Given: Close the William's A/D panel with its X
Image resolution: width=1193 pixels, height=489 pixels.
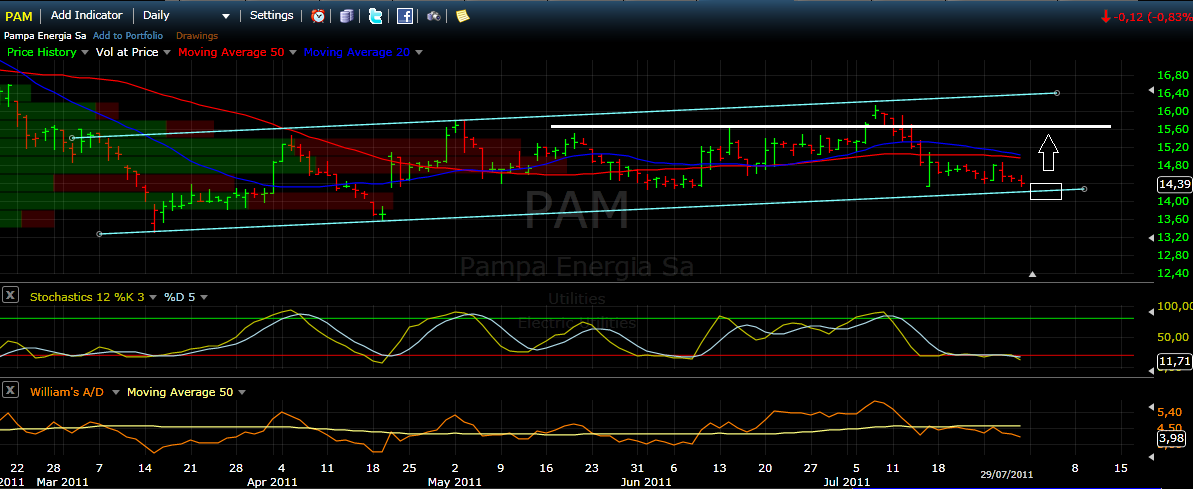Looking at the screenshot, I should tap(10, 390).
